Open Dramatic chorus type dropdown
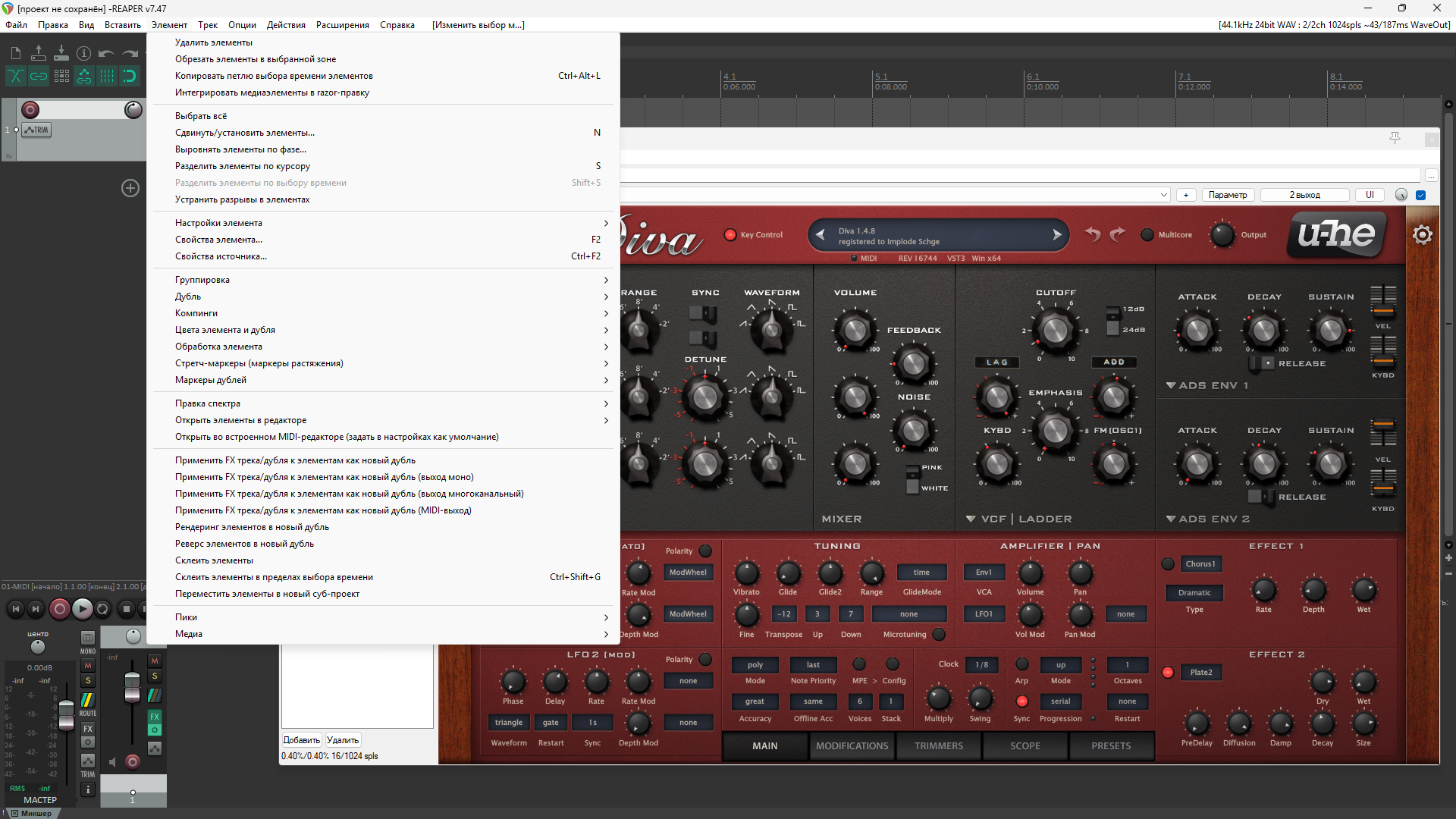1456x819 pixels. tap(1194, 593)
